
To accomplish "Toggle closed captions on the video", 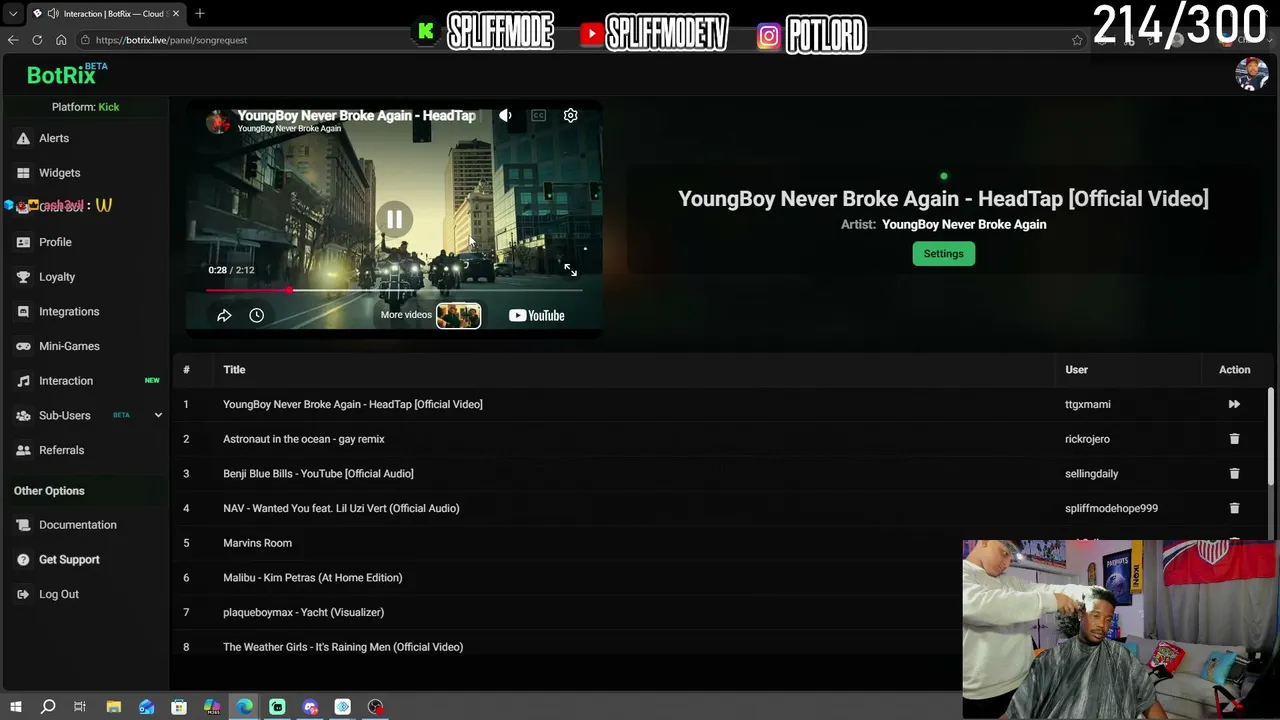I will point(538,116).
